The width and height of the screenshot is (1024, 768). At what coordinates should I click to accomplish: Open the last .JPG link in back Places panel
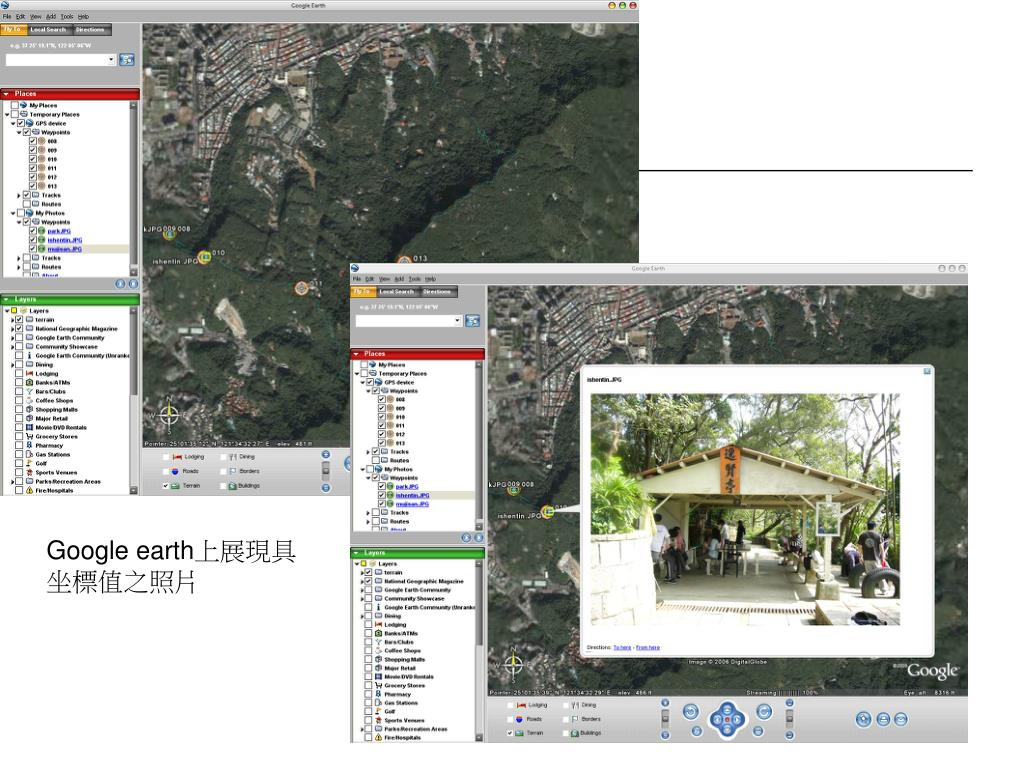click(65, 249)
